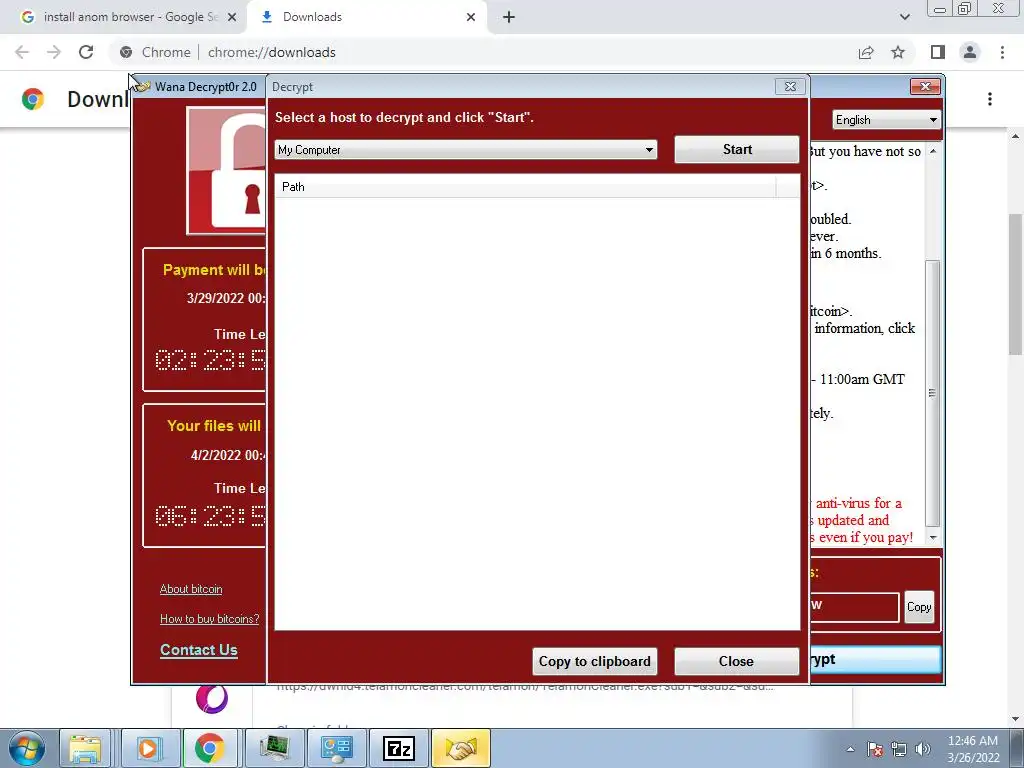This screenshot has width=1024, height=768.
Task: Click Chrome forward arrow
Action: tap(54, 52)
